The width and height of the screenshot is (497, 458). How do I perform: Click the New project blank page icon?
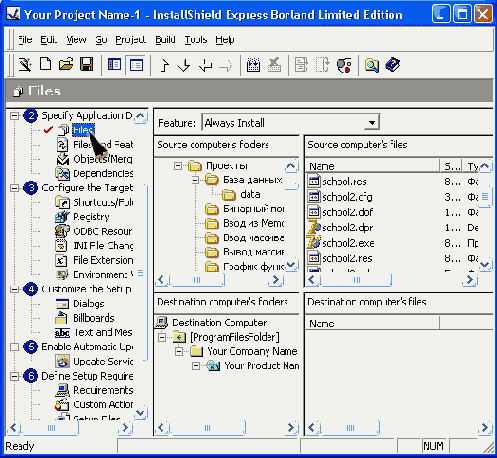[46, 64]
